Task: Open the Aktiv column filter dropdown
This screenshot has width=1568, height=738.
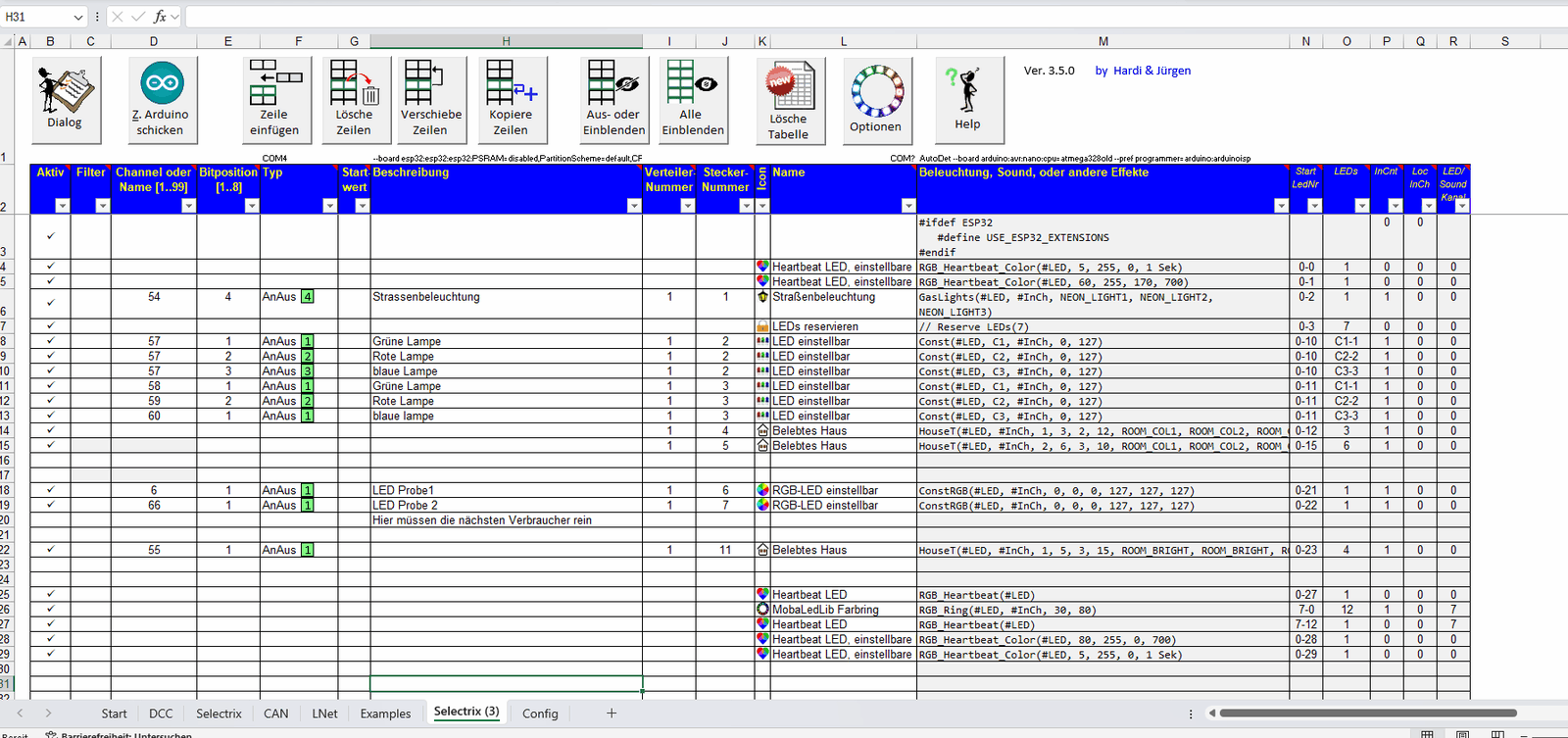Action: tap(63, 206)
